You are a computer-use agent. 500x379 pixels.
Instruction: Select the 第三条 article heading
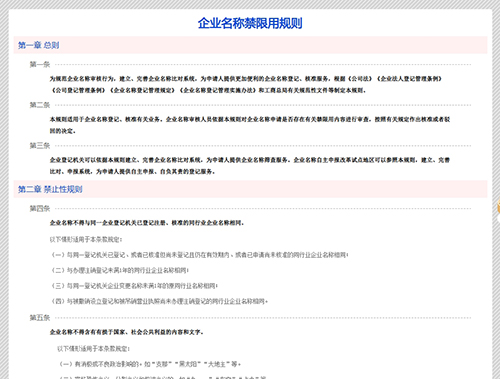click(40, 146)
